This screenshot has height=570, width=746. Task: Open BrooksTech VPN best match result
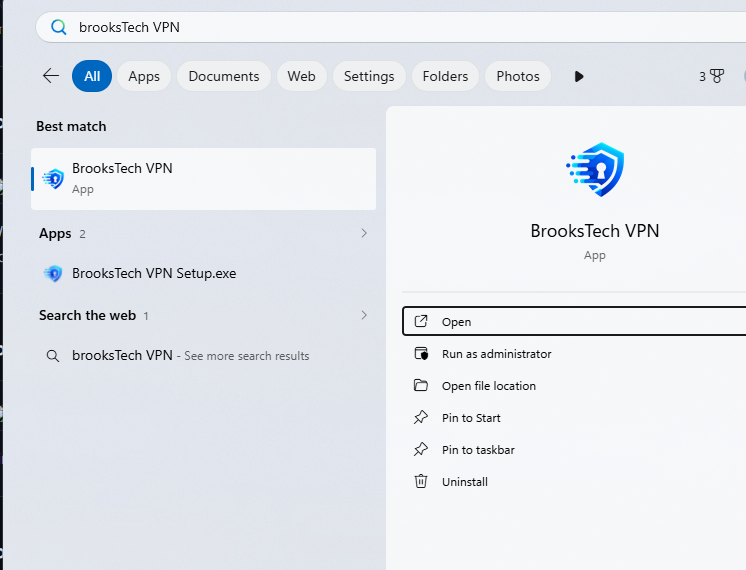204,179
